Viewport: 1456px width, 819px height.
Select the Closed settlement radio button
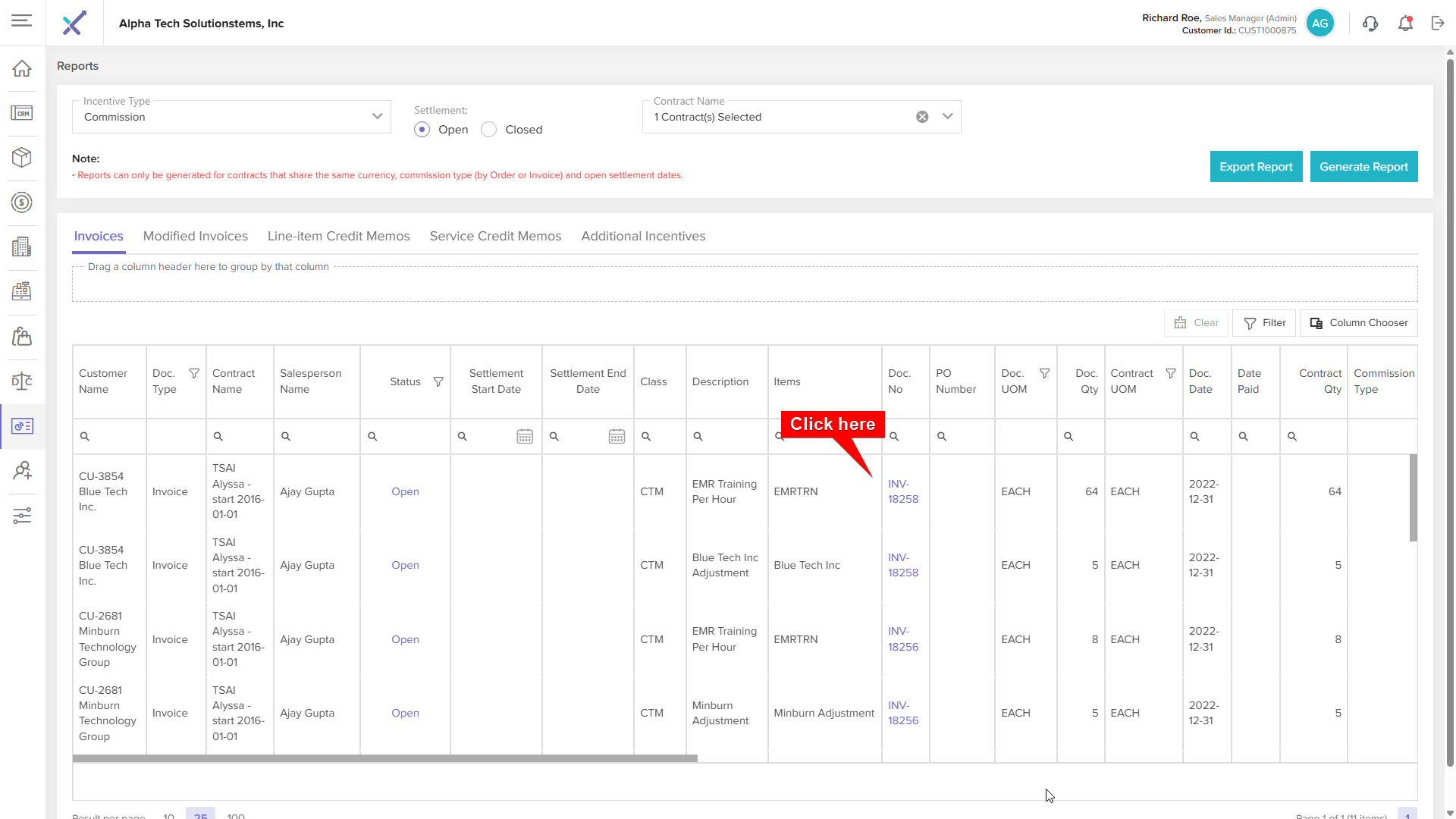pyautogui.click(x=489, y=130)
